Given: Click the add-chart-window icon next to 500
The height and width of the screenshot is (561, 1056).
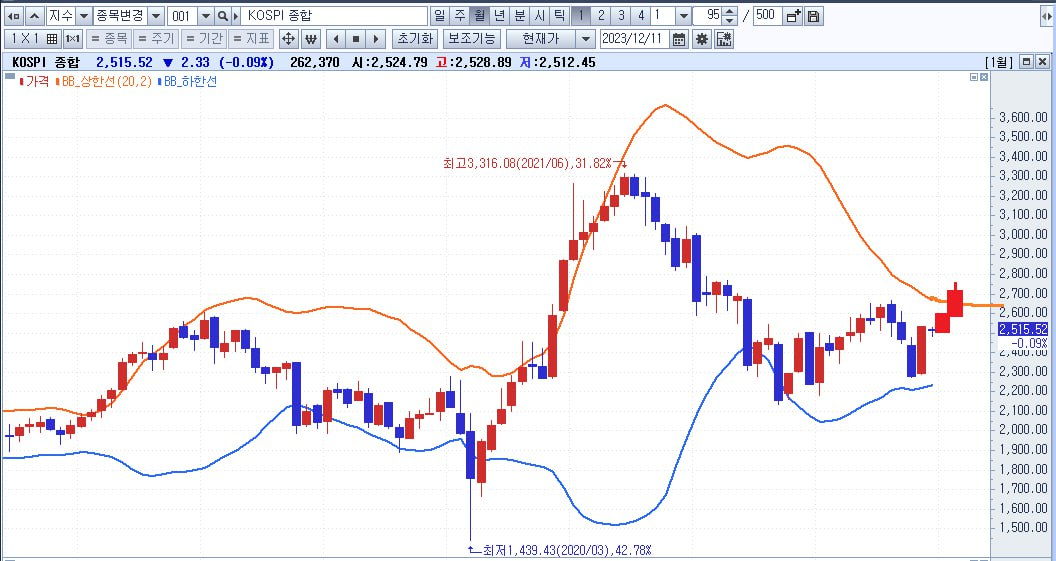Looking at the screenshot, I should tap(793, 15).
